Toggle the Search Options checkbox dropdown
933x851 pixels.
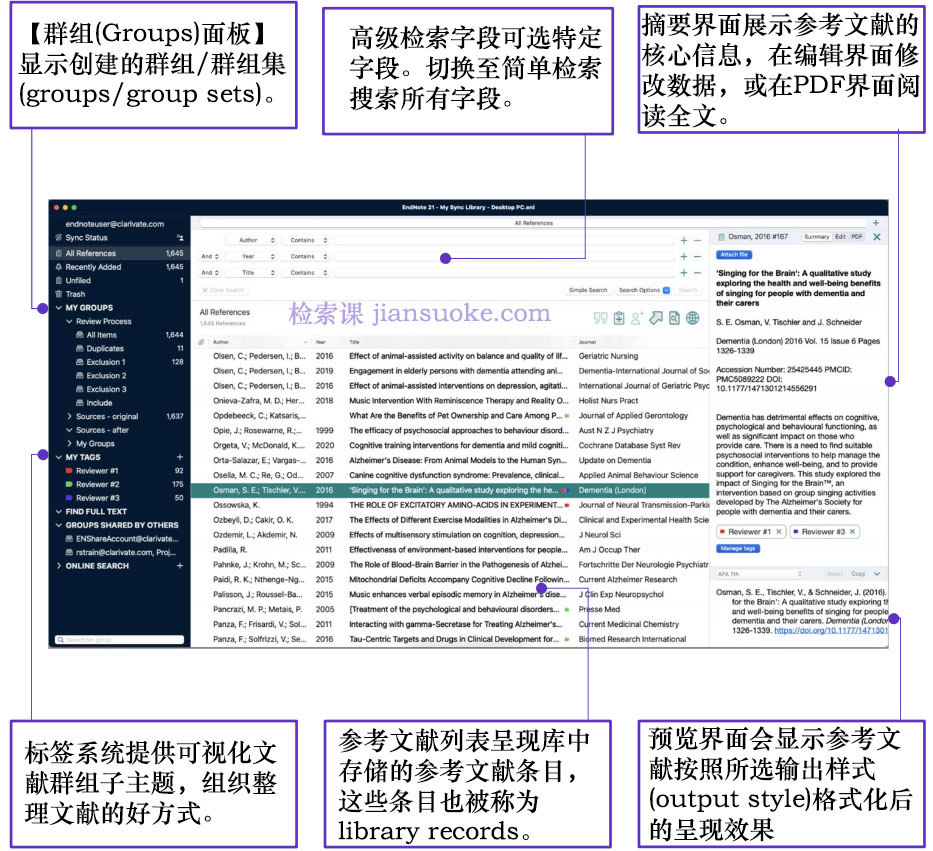click(x=666, y=290)
